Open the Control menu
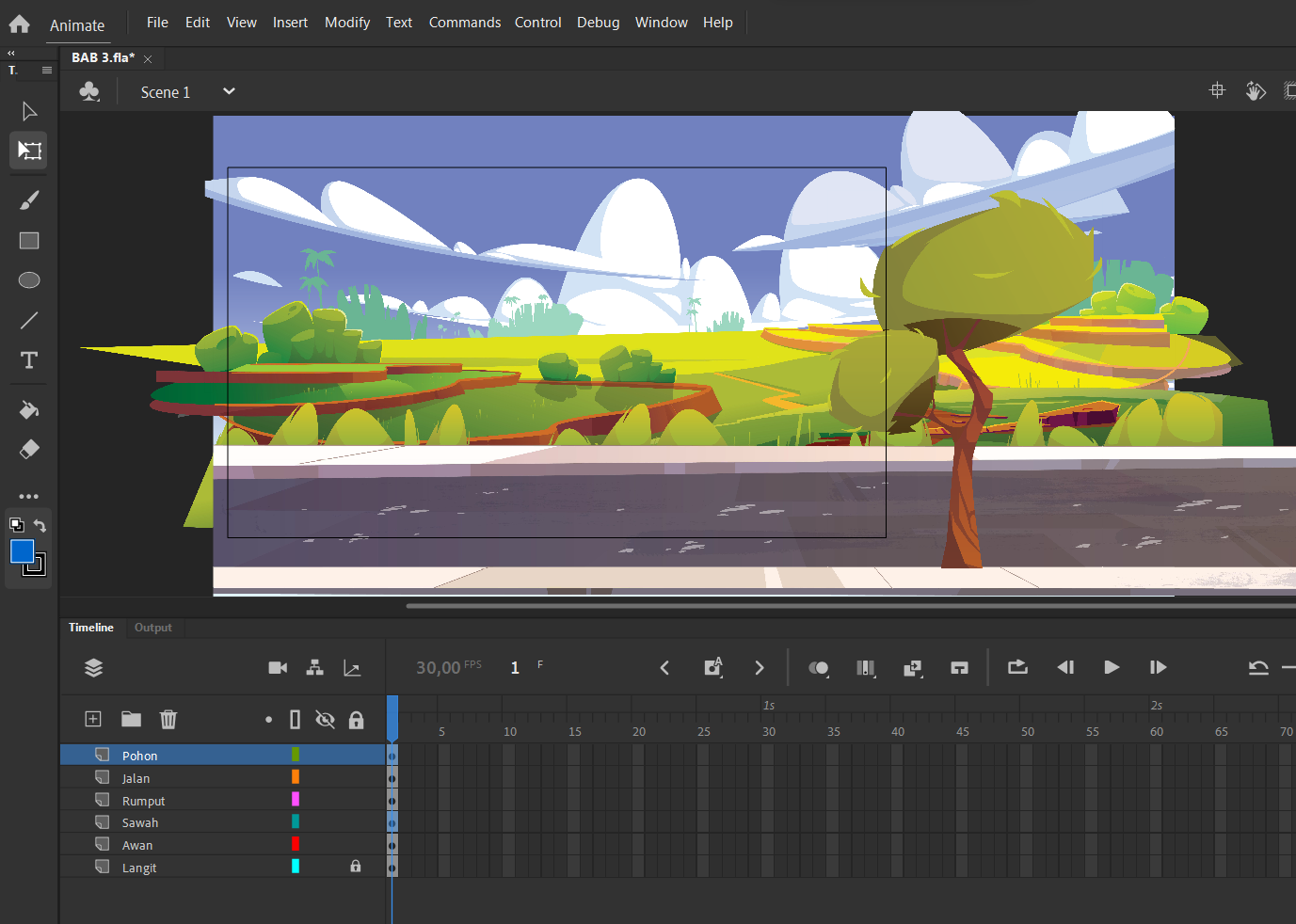 [x=538, y=23]
